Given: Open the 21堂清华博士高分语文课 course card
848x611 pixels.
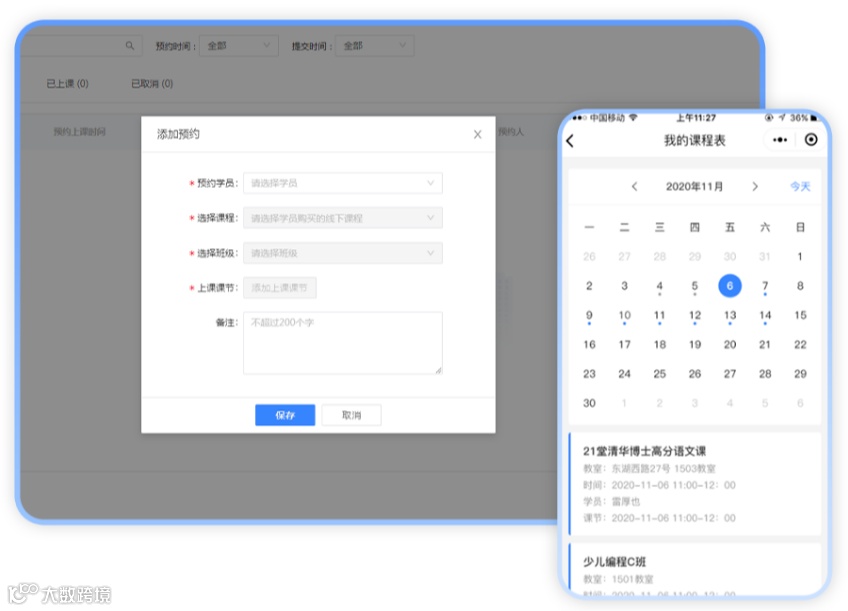Looking at the screenshot, I should point(695,484).
